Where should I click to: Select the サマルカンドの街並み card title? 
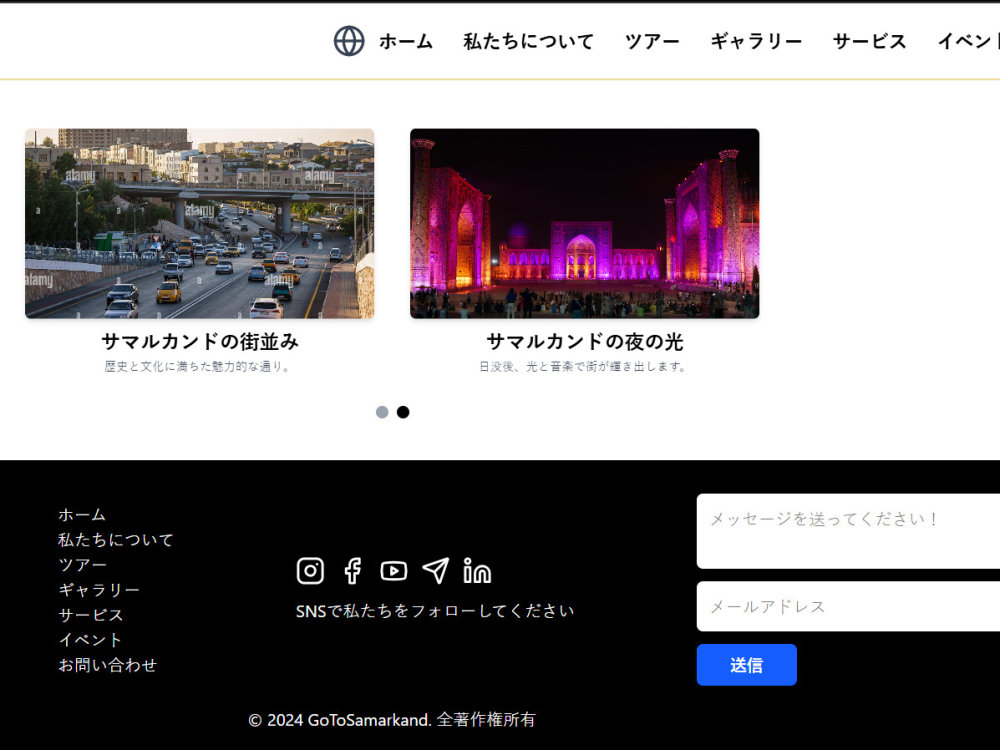point(200,342)
